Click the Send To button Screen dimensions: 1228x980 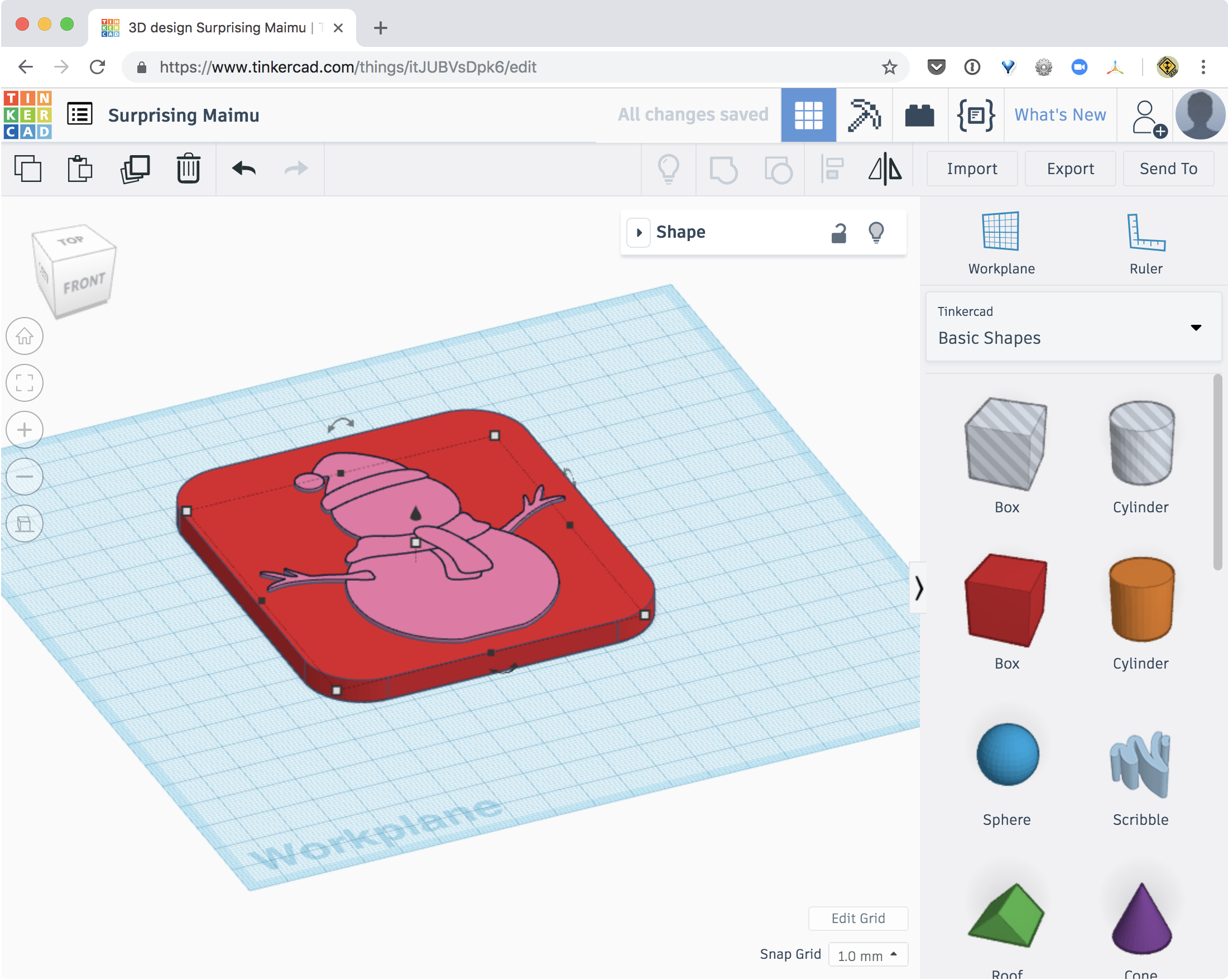tap(1167, 168)
